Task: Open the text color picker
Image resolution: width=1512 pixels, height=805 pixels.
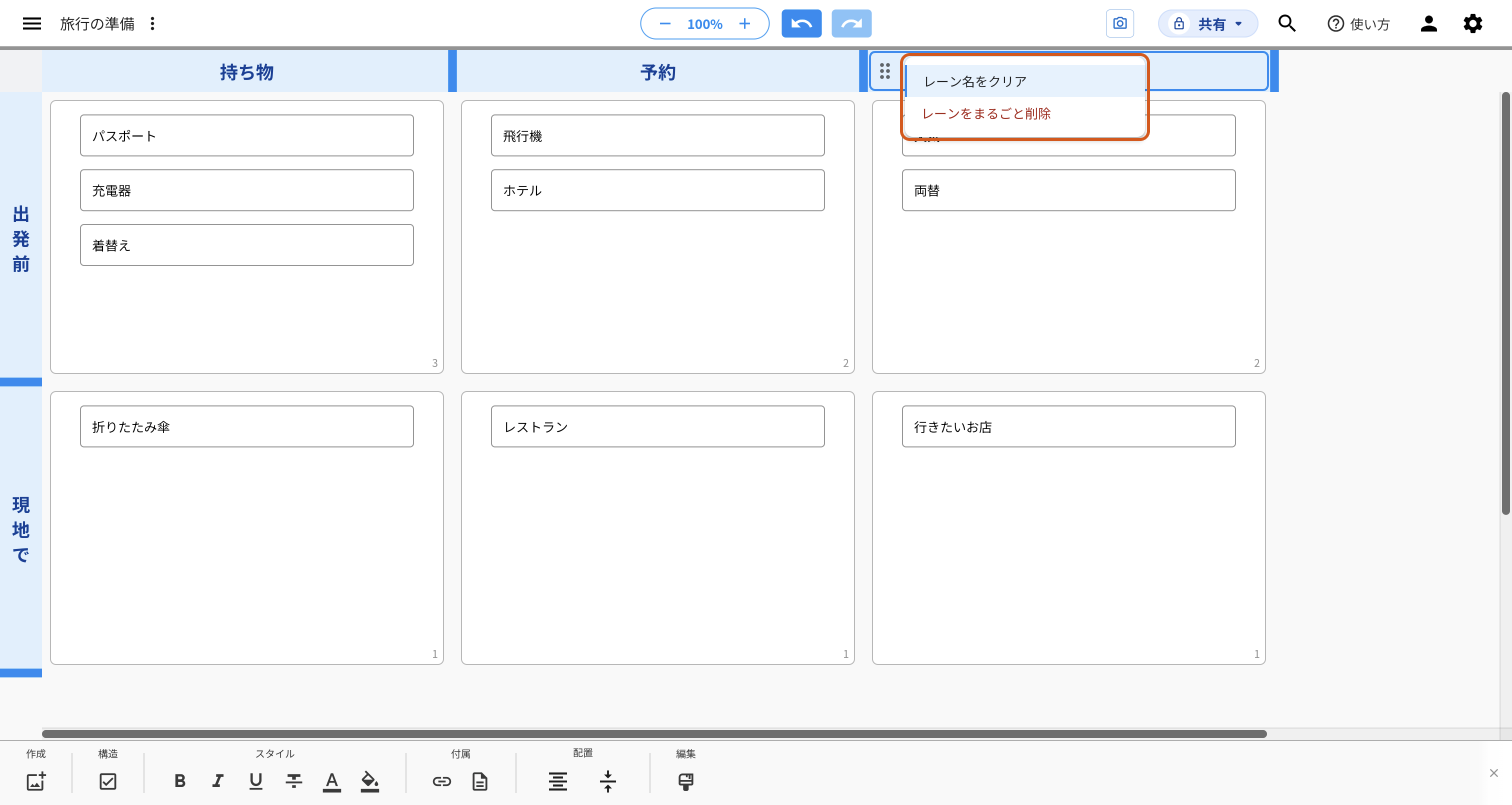Action: (332, 781)
